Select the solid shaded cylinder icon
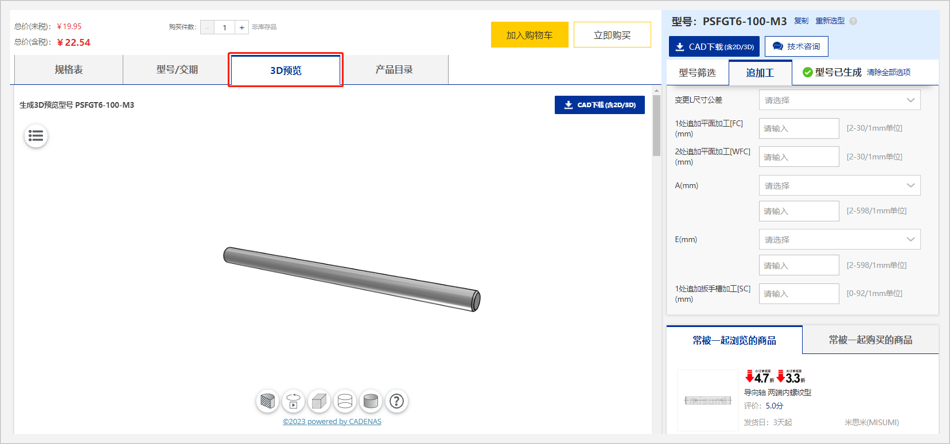This screenshot has height=444, width=950. [371, 401]
